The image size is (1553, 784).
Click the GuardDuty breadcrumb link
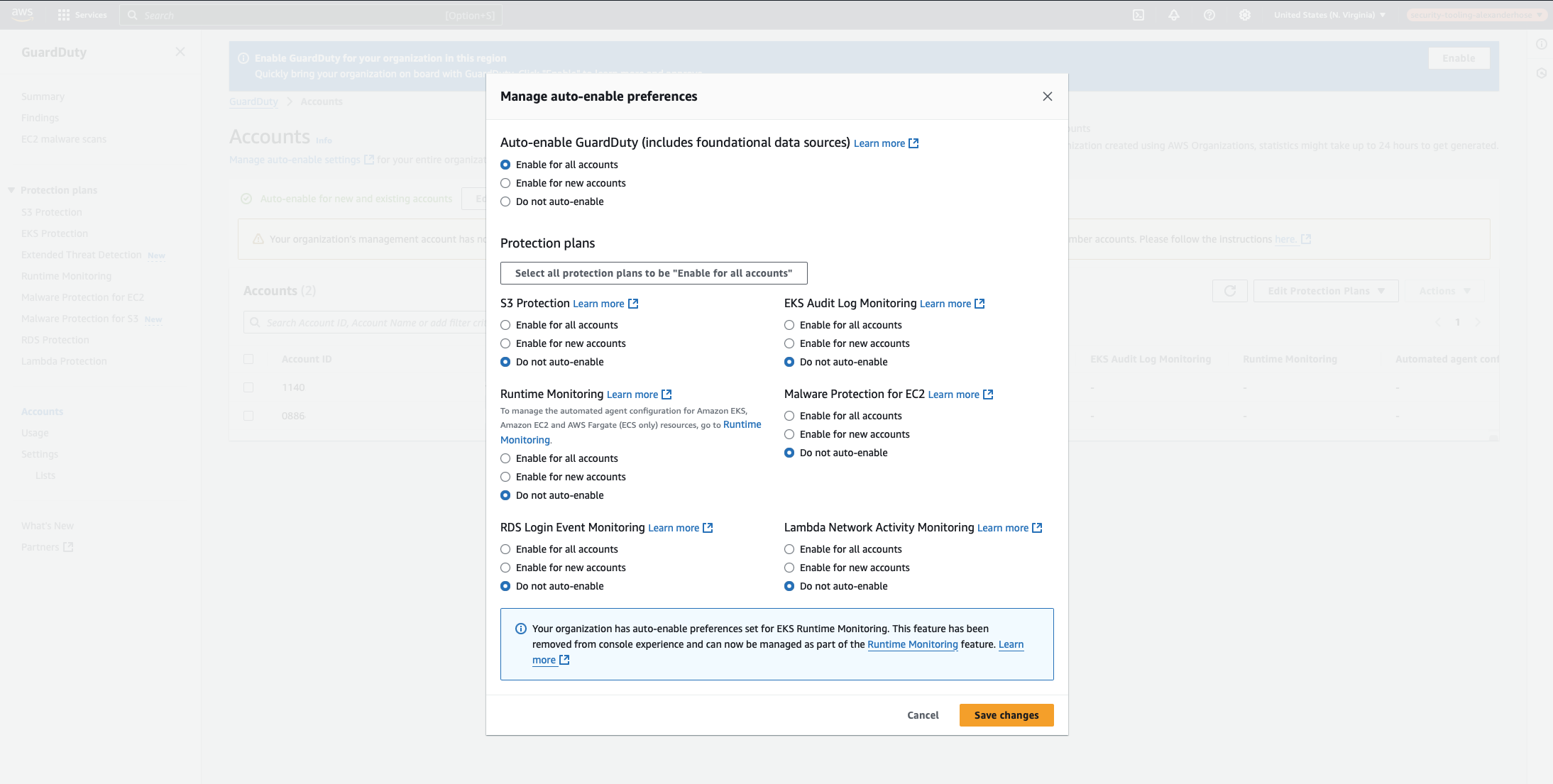tap(253, 101)
